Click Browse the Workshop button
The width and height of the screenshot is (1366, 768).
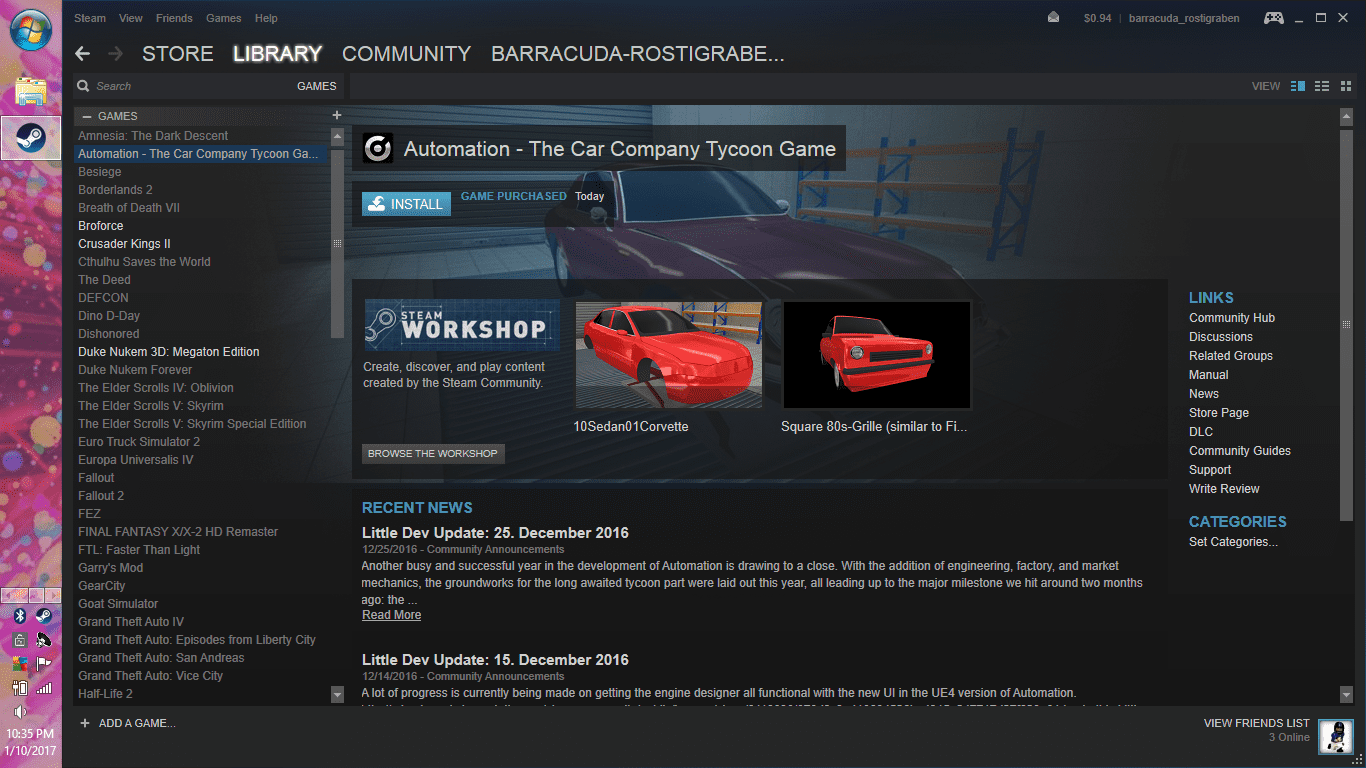point(432,454)
